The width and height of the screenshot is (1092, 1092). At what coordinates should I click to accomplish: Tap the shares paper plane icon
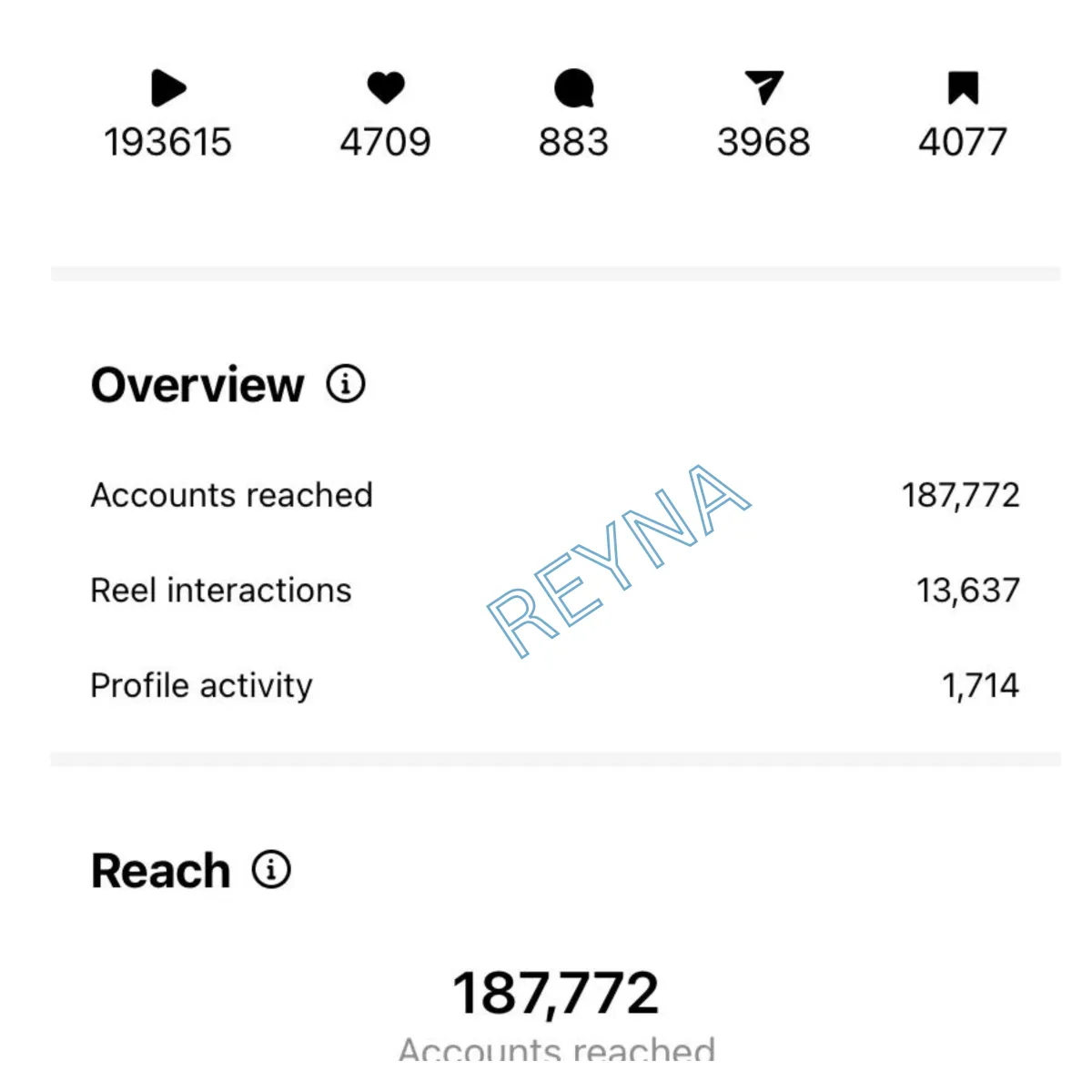(x=763, y=87)
